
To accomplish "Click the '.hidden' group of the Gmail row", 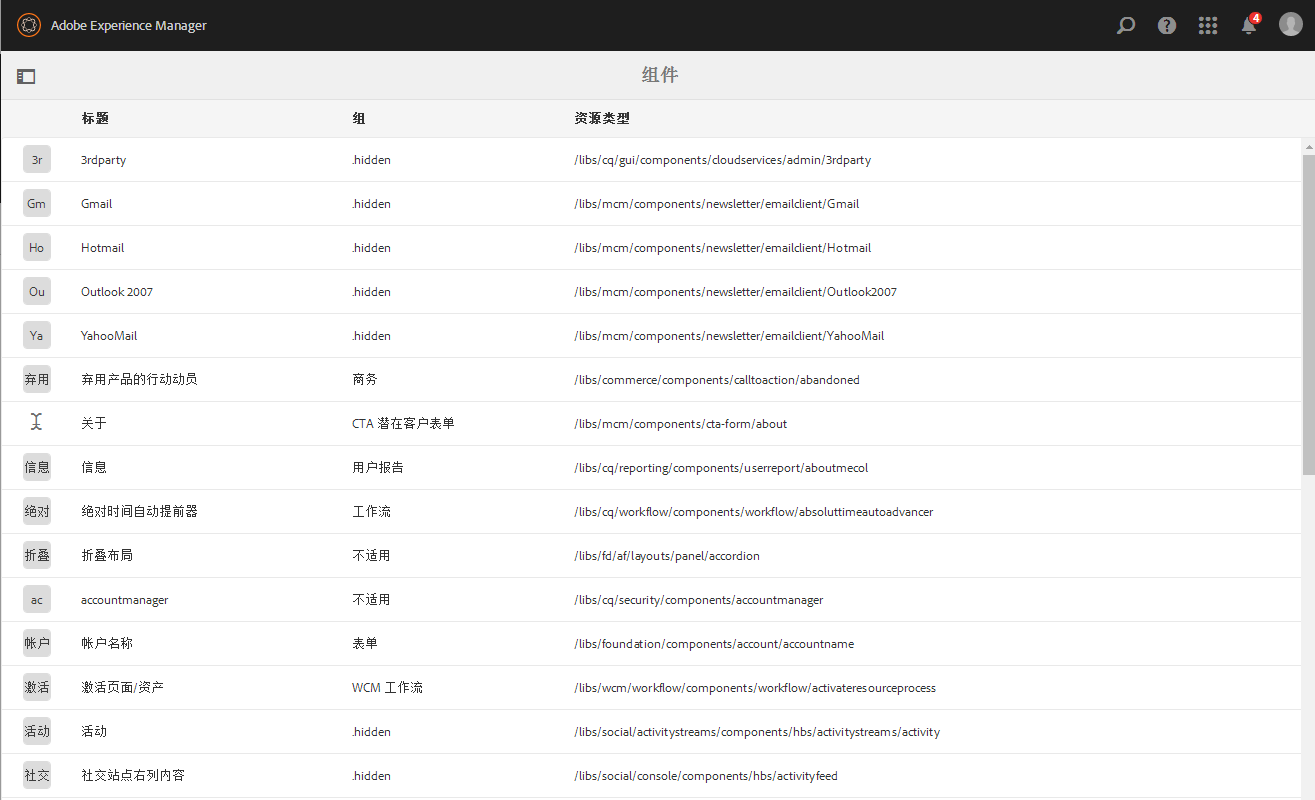I will [x=371, y=204].
